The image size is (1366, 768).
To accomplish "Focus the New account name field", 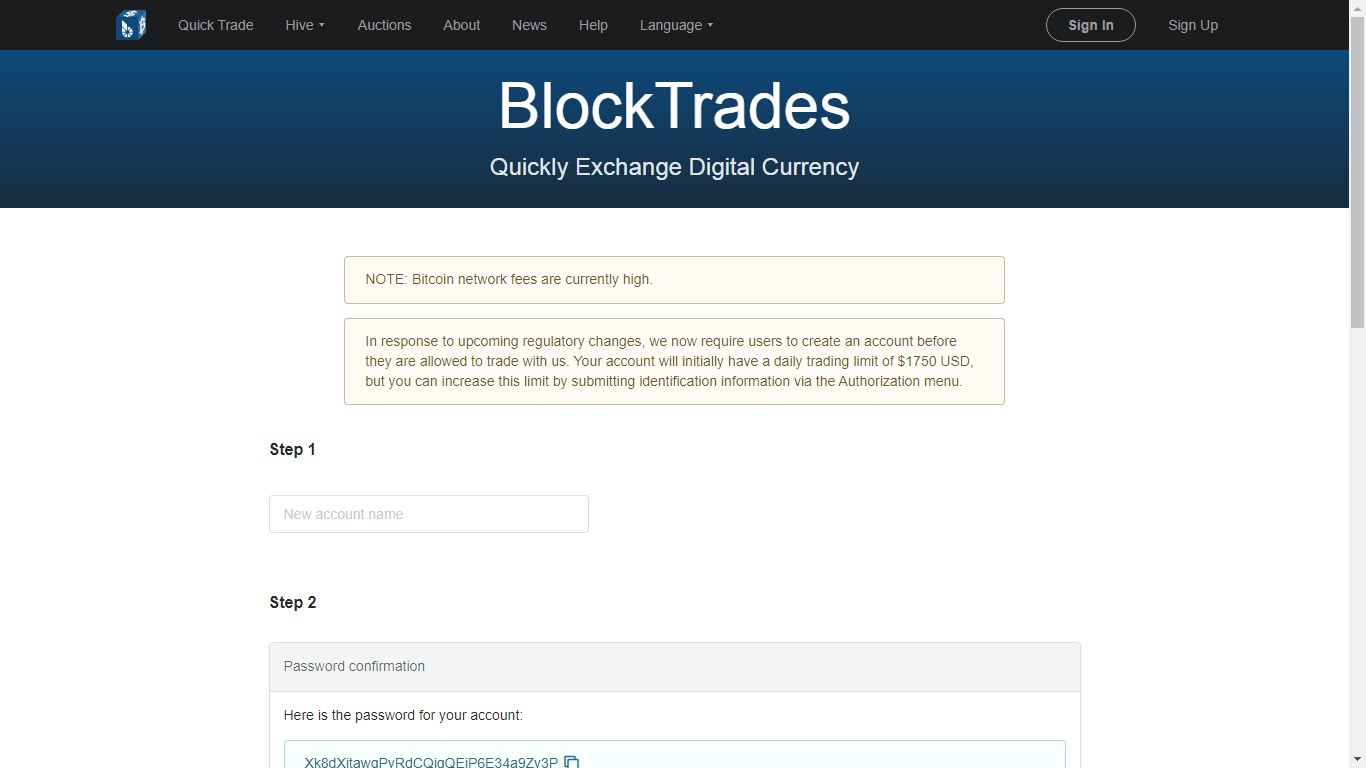I will click(x=429, y=514).
